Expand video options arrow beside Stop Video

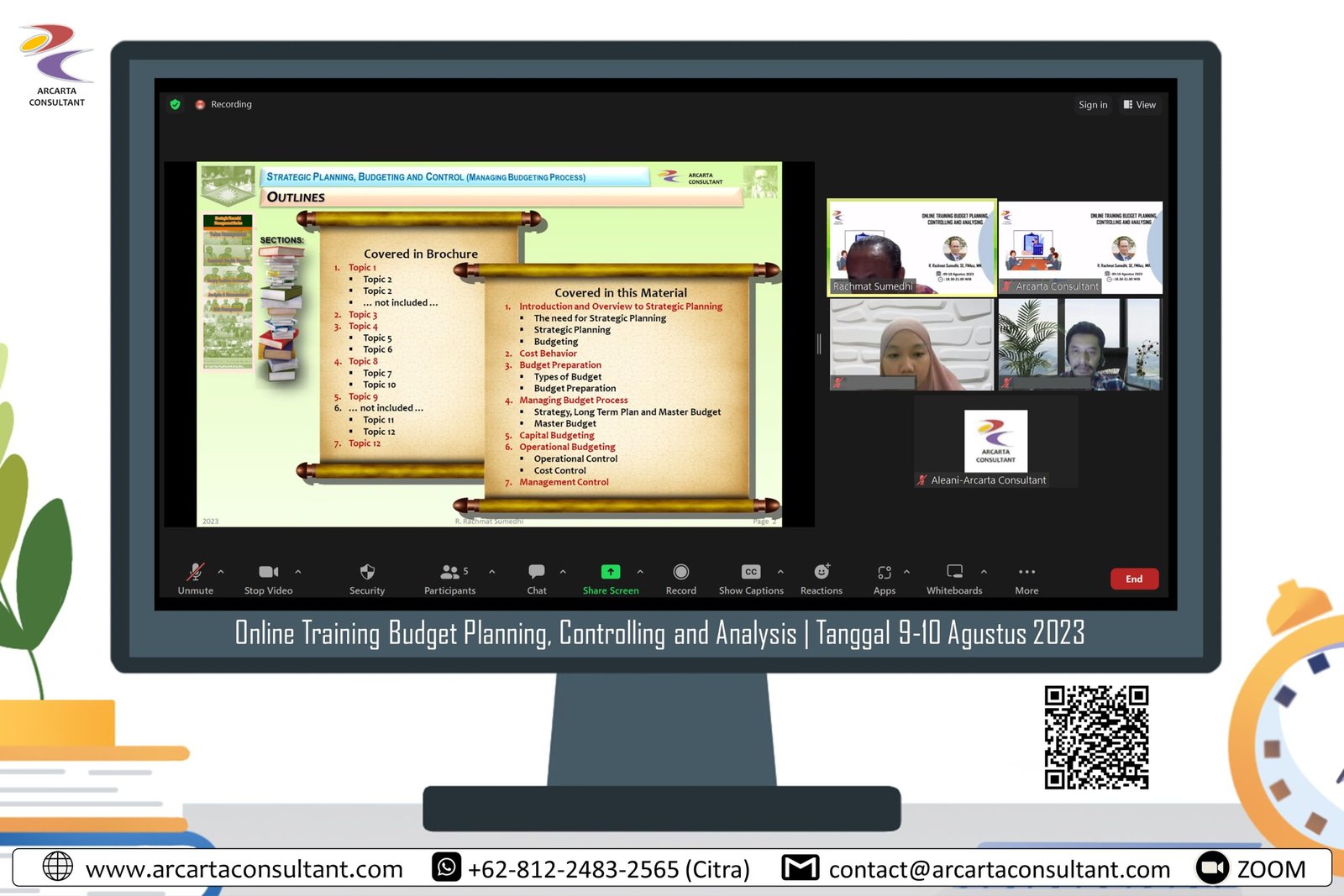click(298, 572)
